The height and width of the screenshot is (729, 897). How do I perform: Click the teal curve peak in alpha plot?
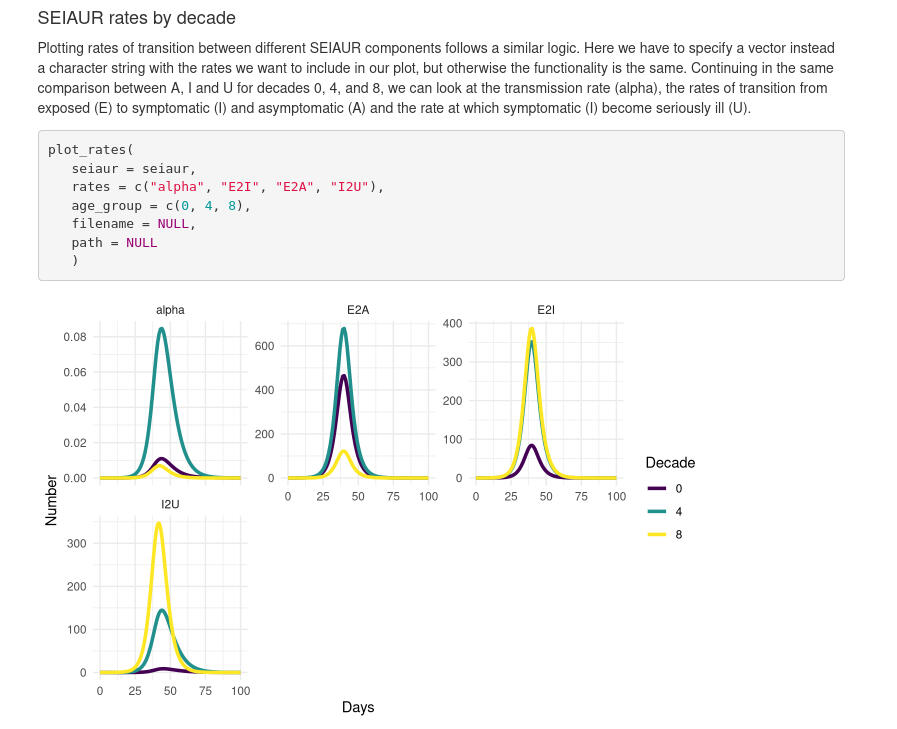pyautogui.click(x=161, y=329)
